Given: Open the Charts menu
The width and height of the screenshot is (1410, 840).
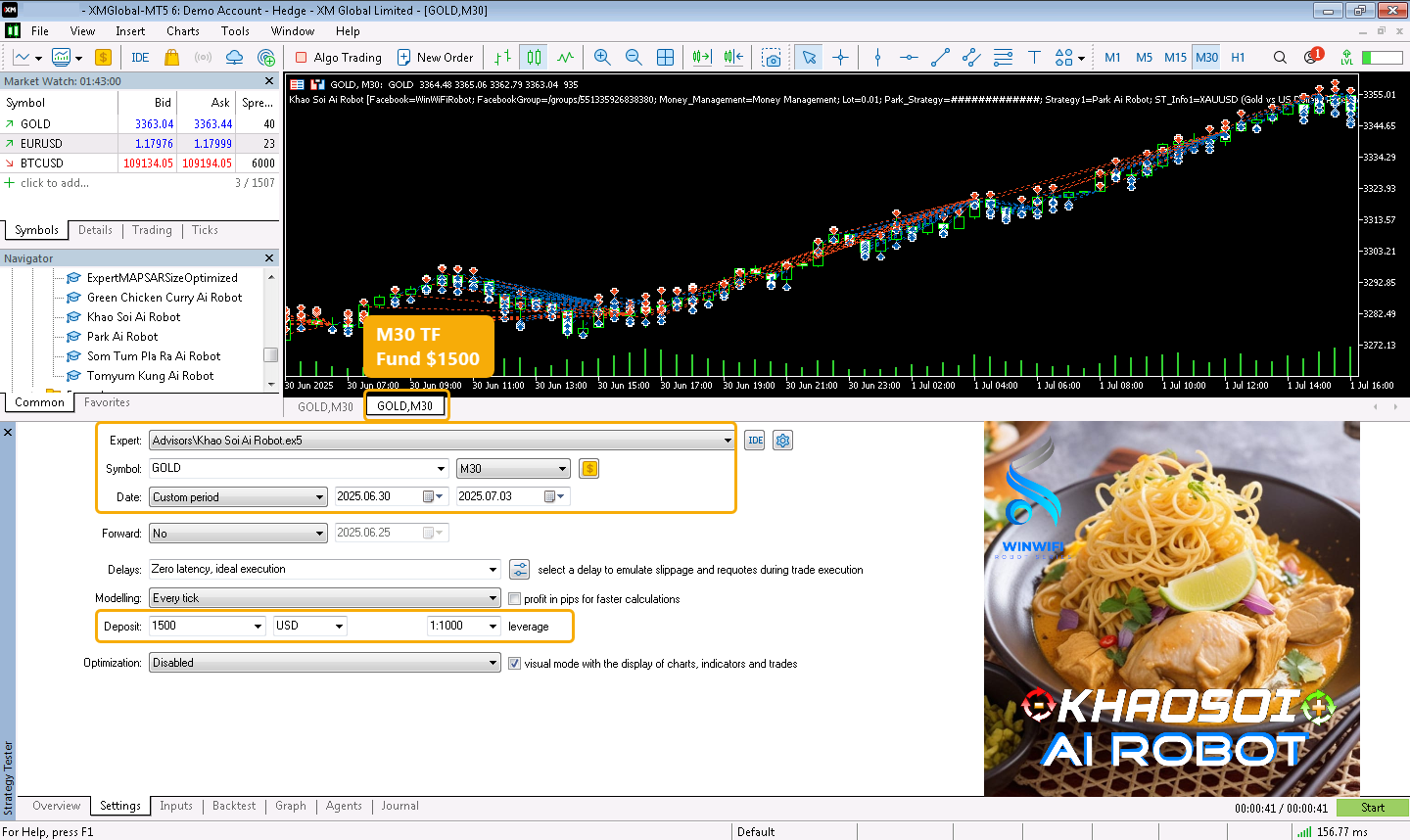Looking at the screenshot, I should (183, 31).
